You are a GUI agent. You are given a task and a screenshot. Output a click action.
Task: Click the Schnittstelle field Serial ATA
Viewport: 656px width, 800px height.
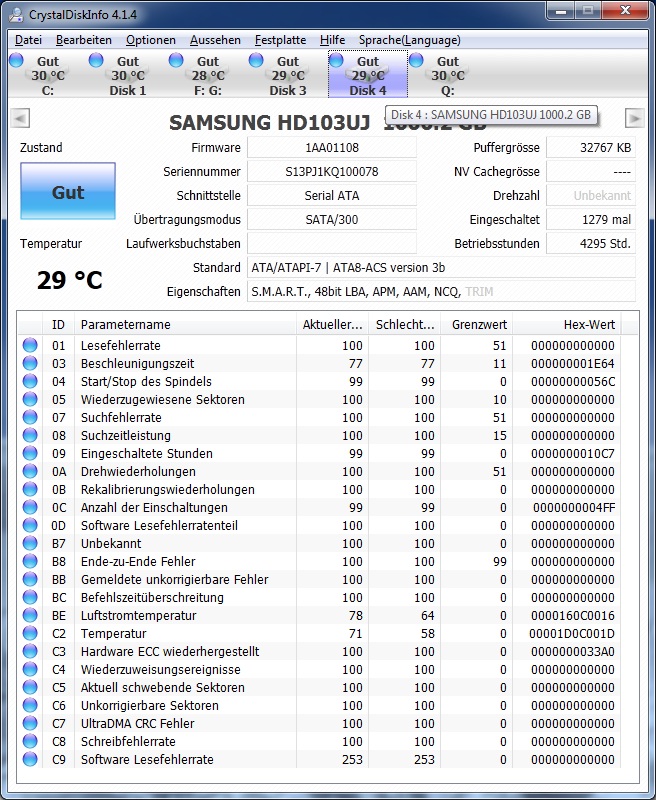coord(332,195)
